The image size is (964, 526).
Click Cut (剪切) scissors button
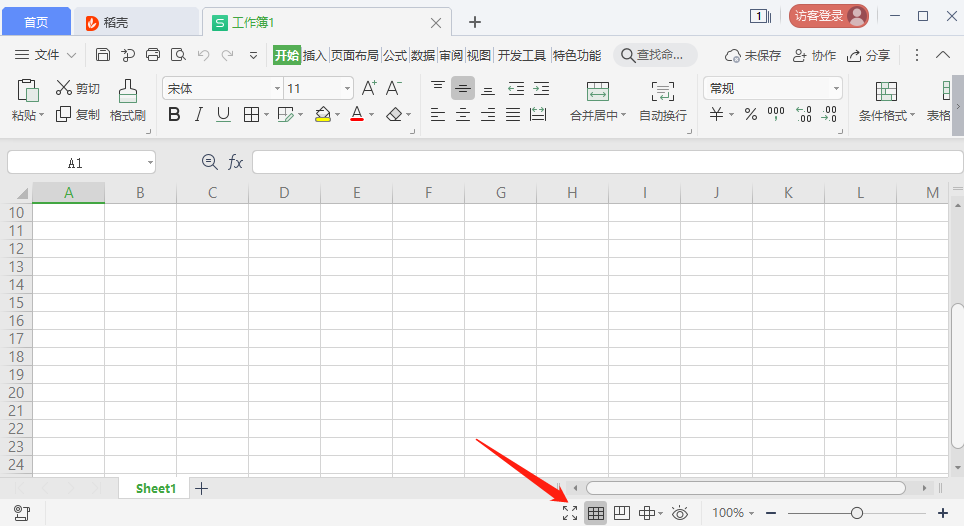click(77, 88)
